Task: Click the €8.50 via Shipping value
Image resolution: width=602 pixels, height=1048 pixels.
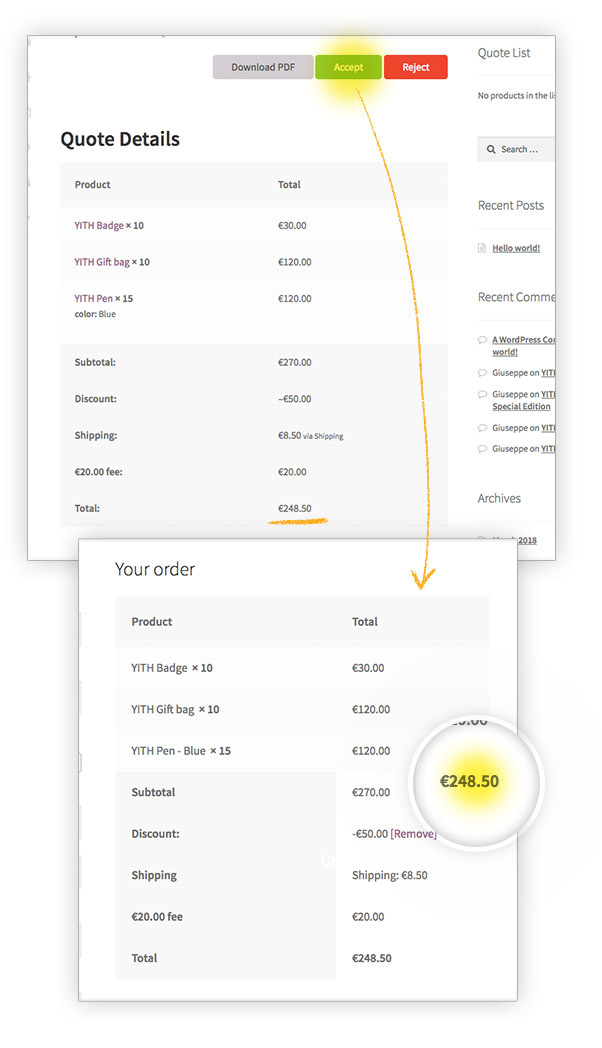Action: [311, 435]
